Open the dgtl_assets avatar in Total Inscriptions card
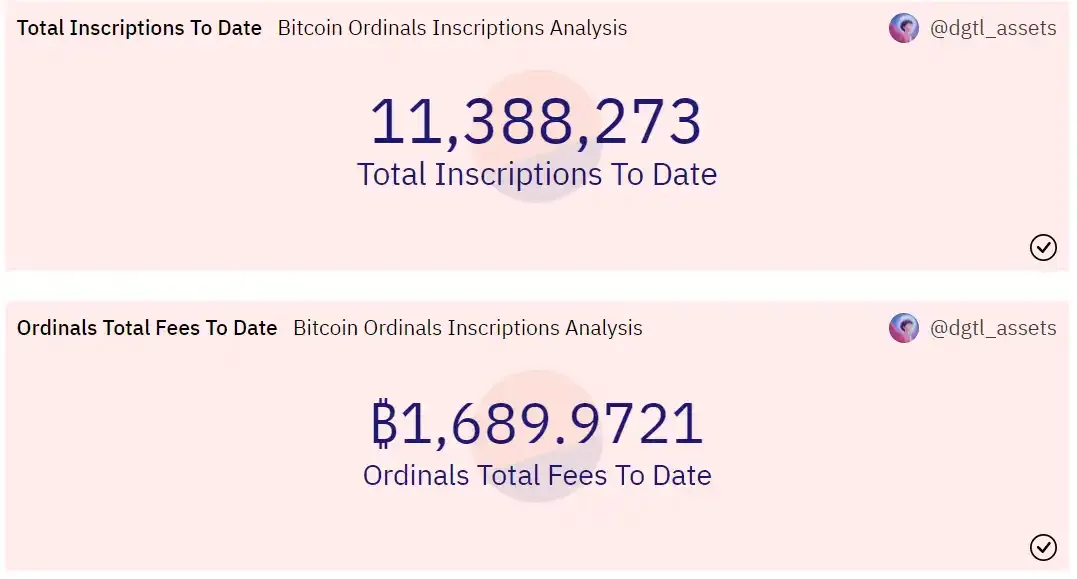The width and height of the screenshot is (1077, 579). [x=903, y=28]
